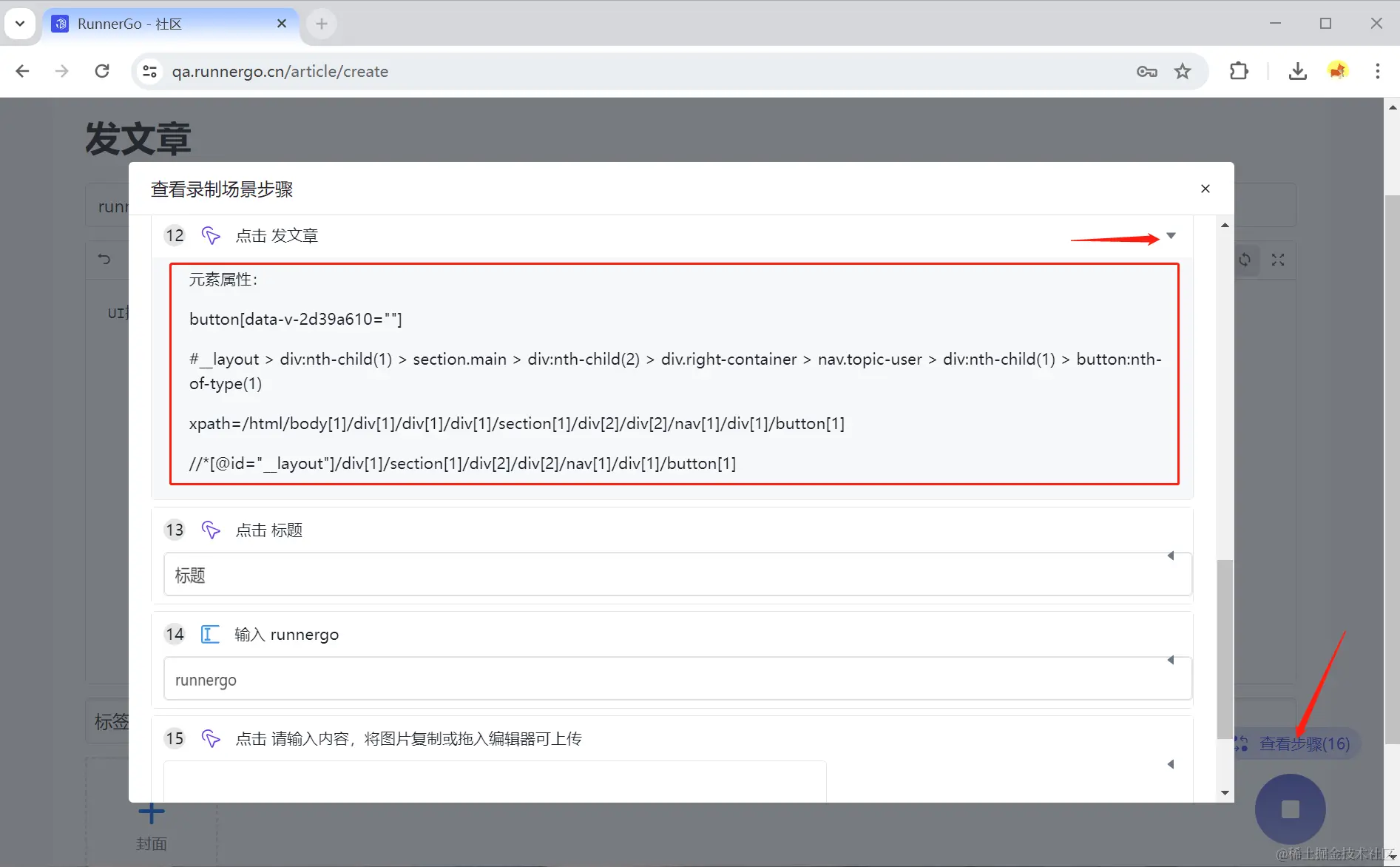Click the xpath=/html/body[1] selector line
1400x867 pixels.
[x=517, y=424]
